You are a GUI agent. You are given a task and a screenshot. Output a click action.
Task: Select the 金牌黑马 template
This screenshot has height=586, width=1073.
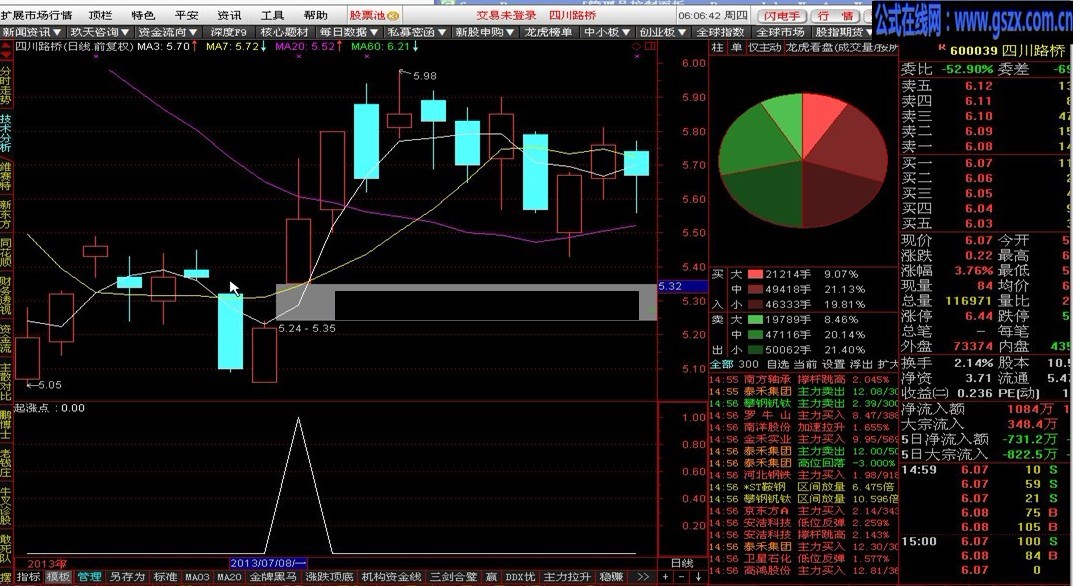[273, 577]
